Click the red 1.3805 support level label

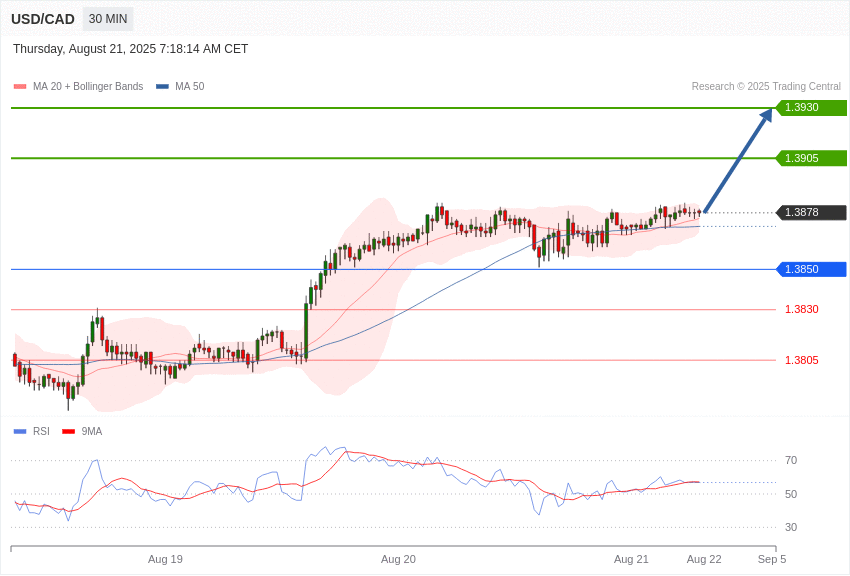pos(801,360)
